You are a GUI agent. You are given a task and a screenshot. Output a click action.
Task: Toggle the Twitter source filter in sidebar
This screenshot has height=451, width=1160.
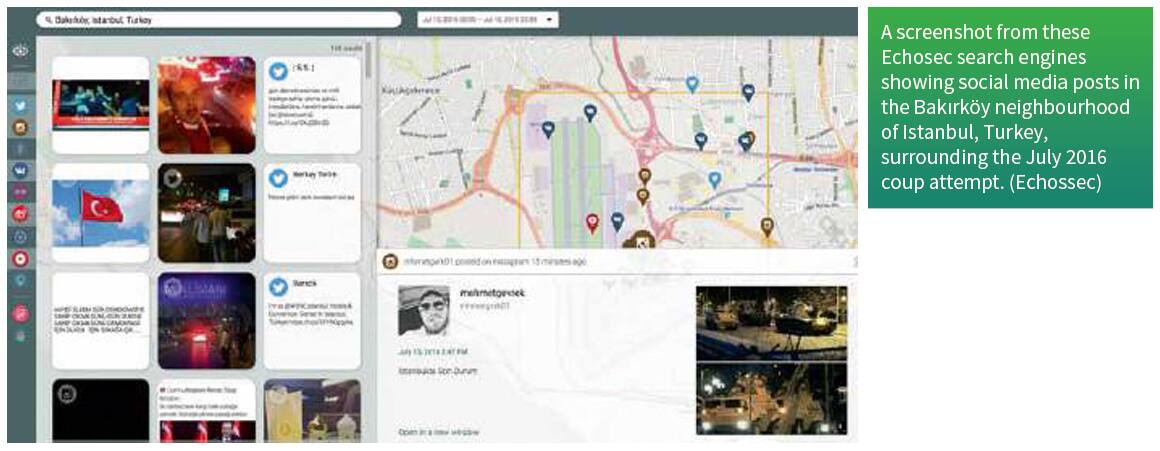pyautogui.click(x=21, y=106)
